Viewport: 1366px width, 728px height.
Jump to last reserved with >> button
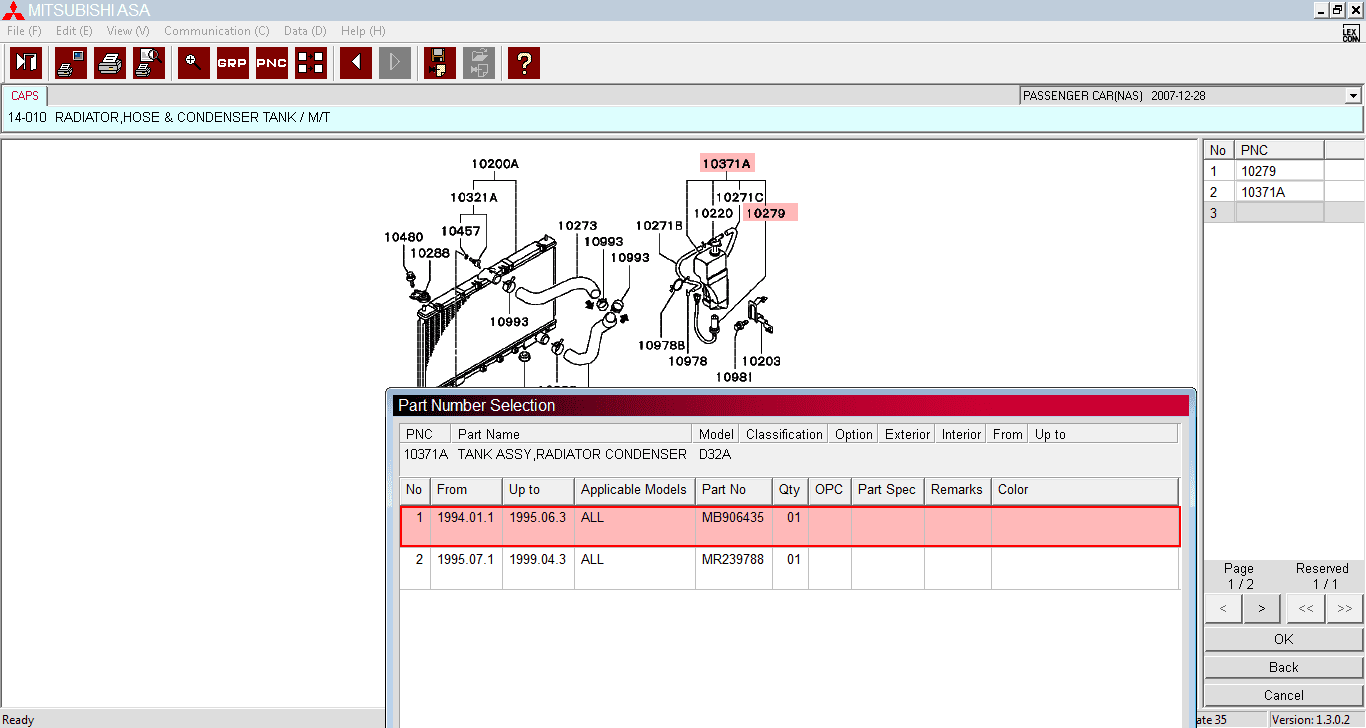click(1345, 608)
